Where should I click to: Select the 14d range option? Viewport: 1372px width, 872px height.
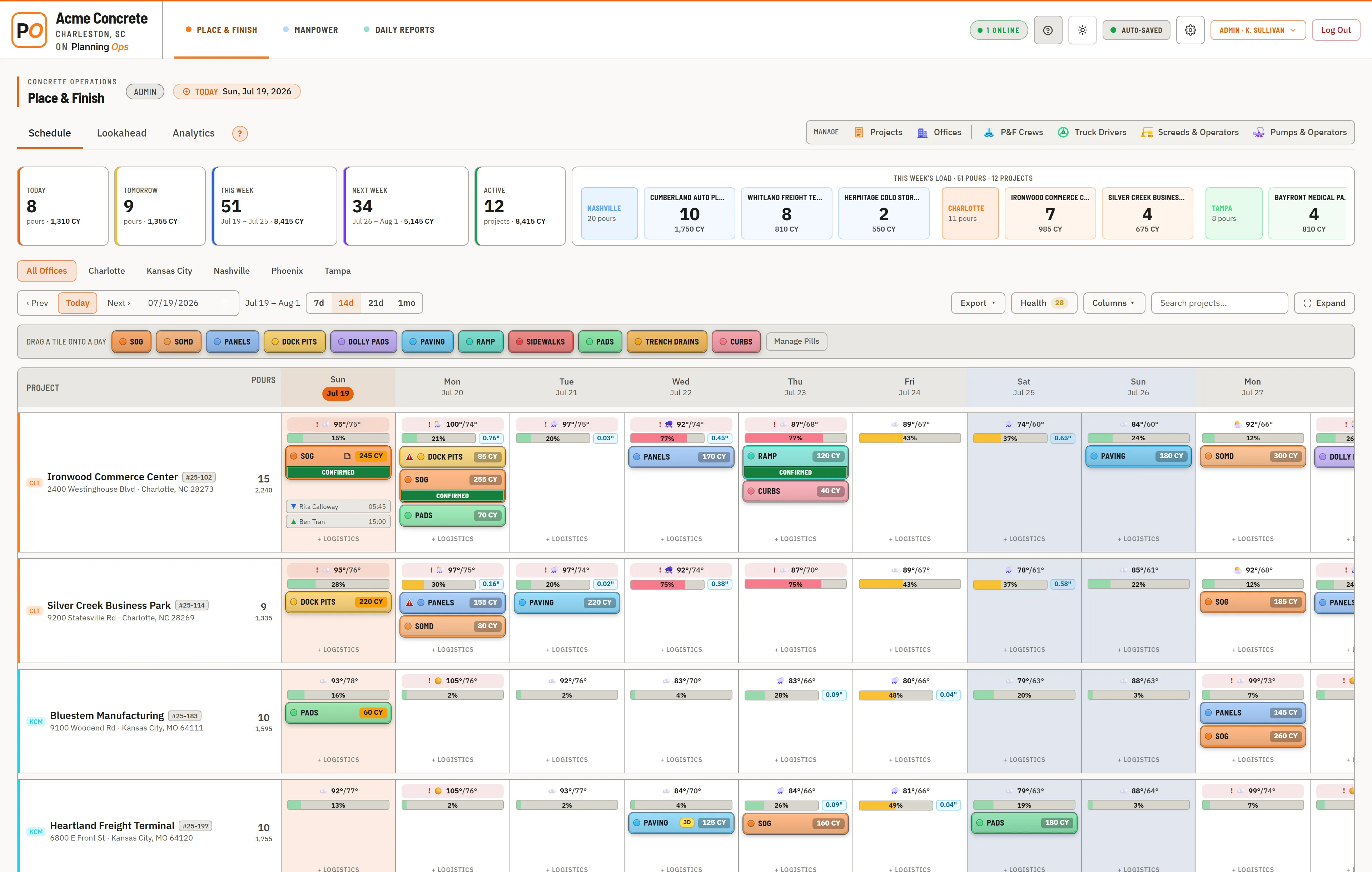(x=346, y=303)
